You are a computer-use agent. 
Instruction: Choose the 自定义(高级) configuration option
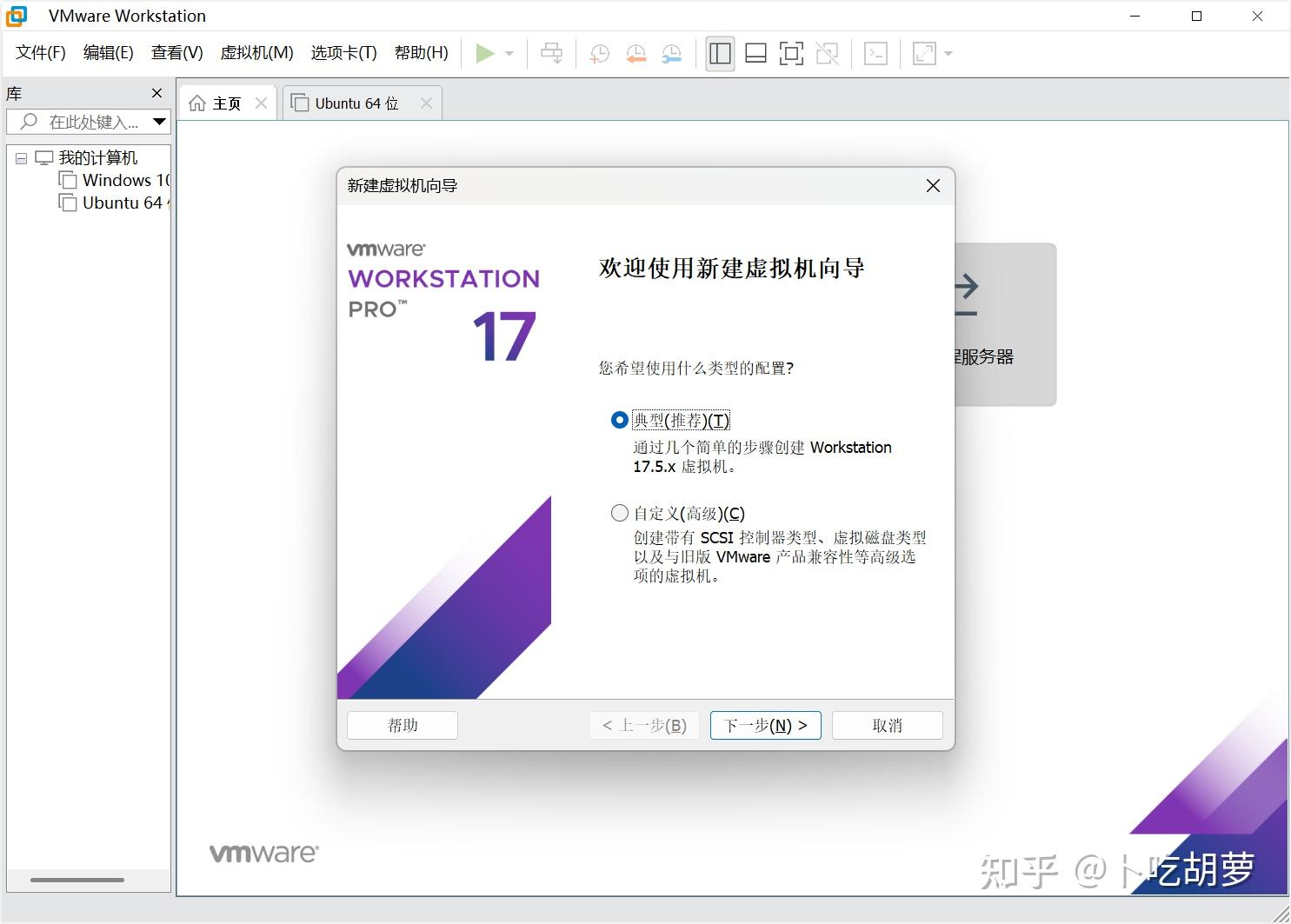coord(619,513)
